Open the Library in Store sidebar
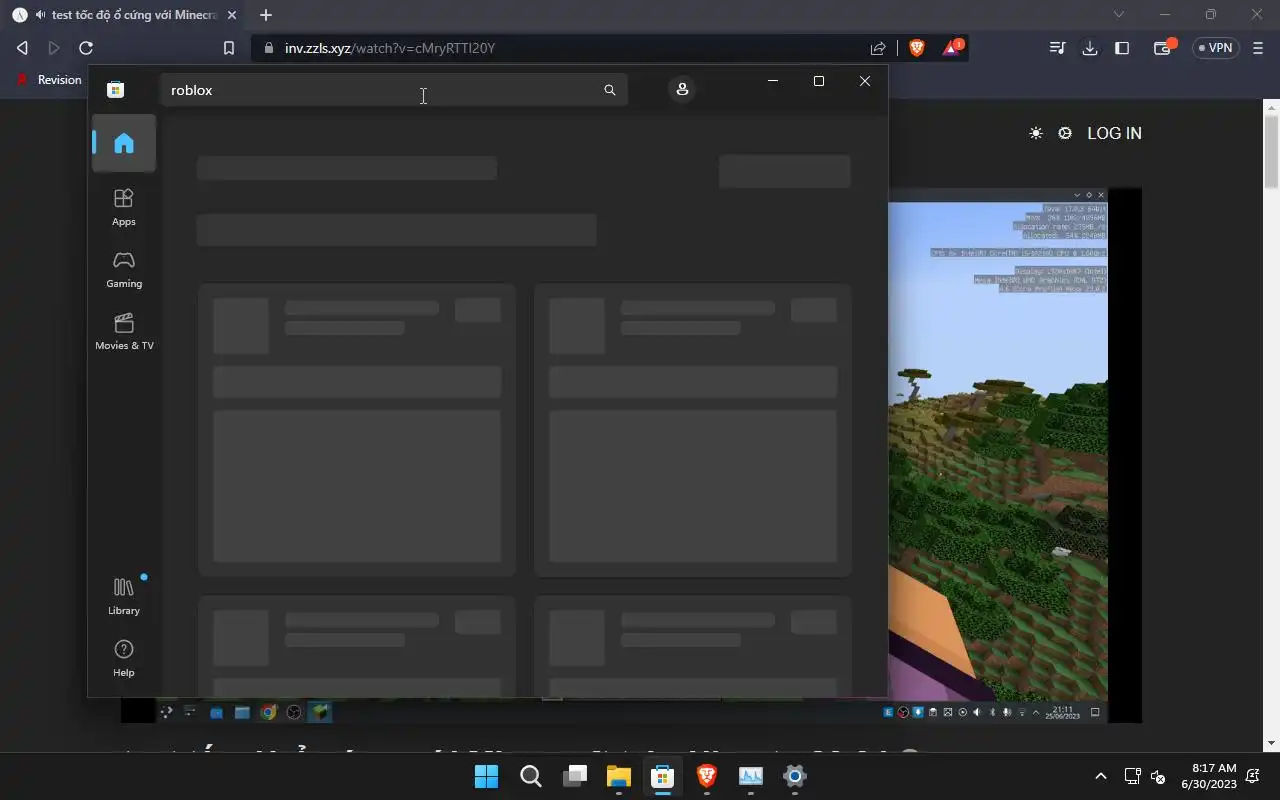 point(124,596)
